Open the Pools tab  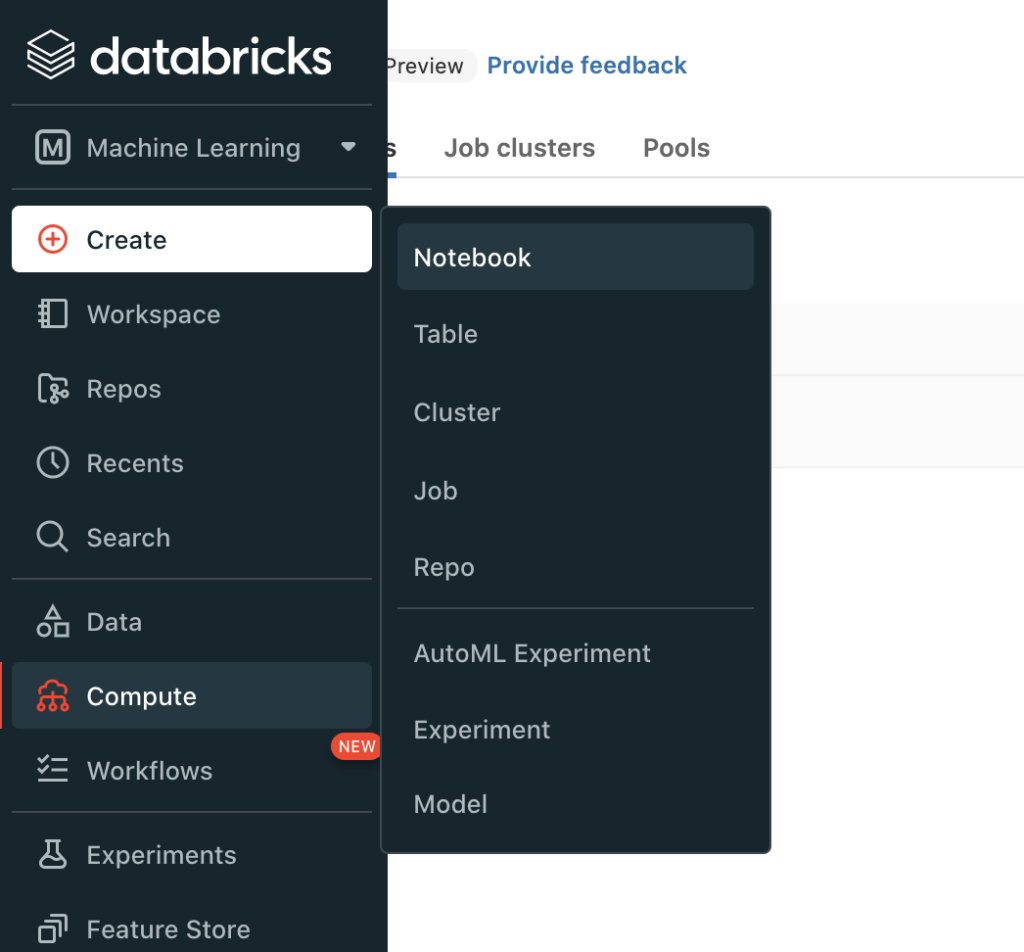(x=676, y=148)
